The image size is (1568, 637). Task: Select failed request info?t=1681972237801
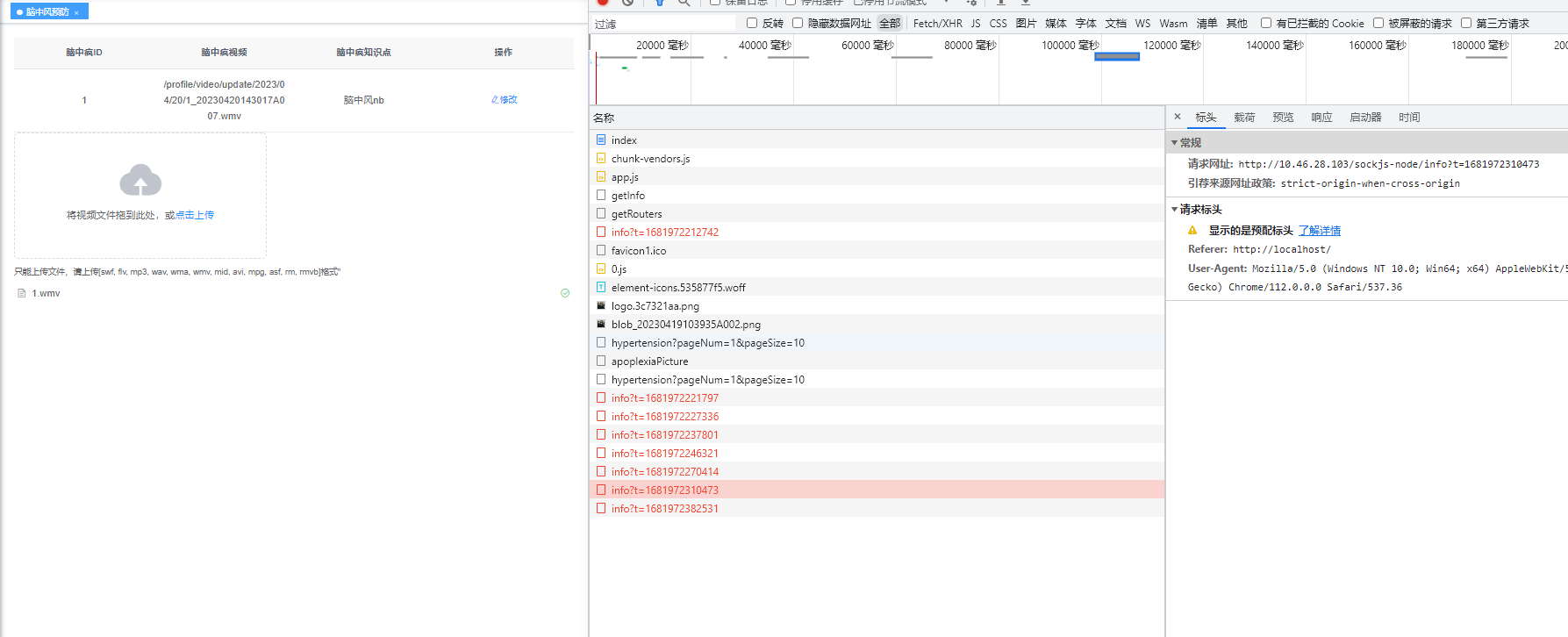(877, 435)
